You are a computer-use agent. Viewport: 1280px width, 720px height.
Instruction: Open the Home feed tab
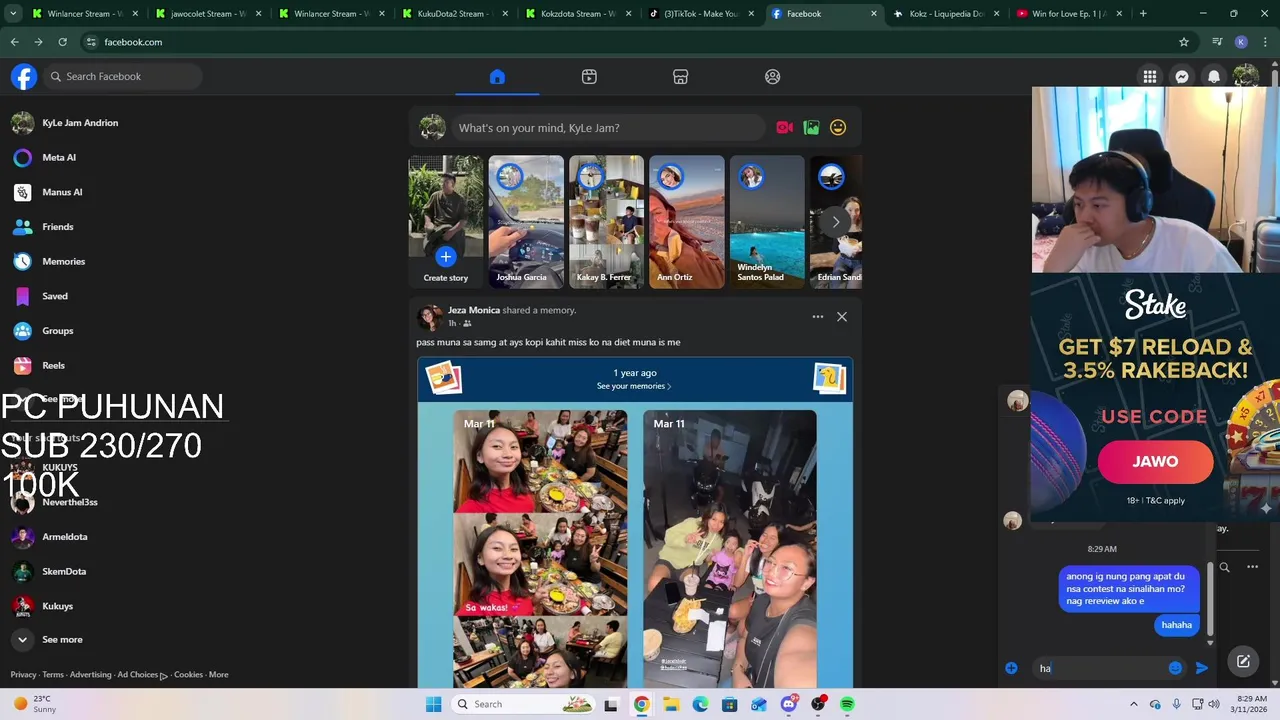point(497,77)
